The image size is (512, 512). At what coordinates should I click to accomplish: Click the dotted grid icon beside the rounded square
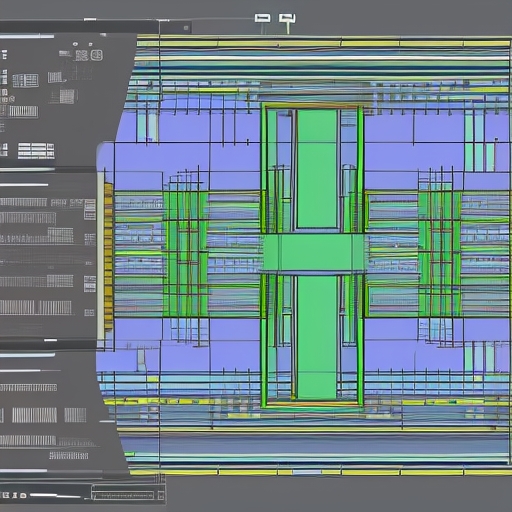(82, 55)
